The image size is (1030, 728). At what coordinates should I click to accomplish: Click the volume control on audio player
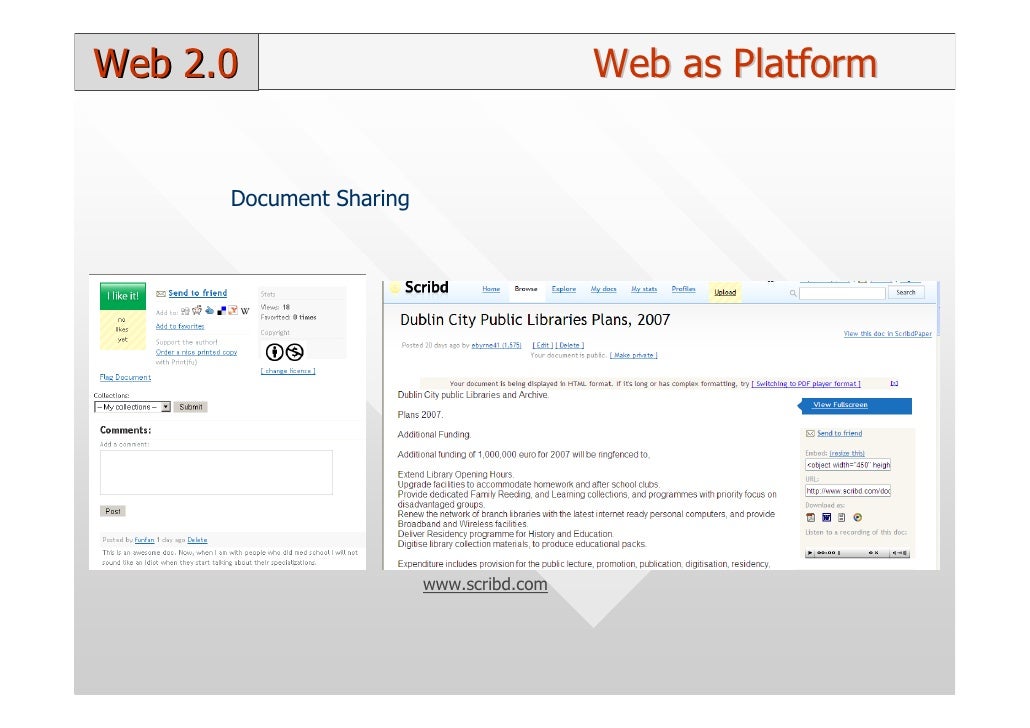900,553
